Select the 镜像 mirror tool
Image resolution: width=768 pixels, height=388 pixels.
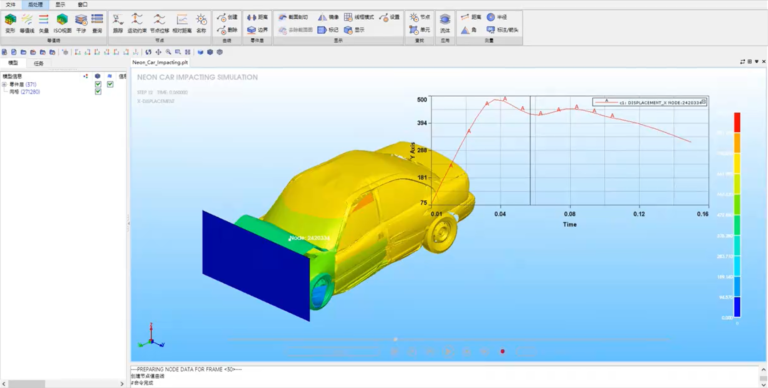(329, 17)
